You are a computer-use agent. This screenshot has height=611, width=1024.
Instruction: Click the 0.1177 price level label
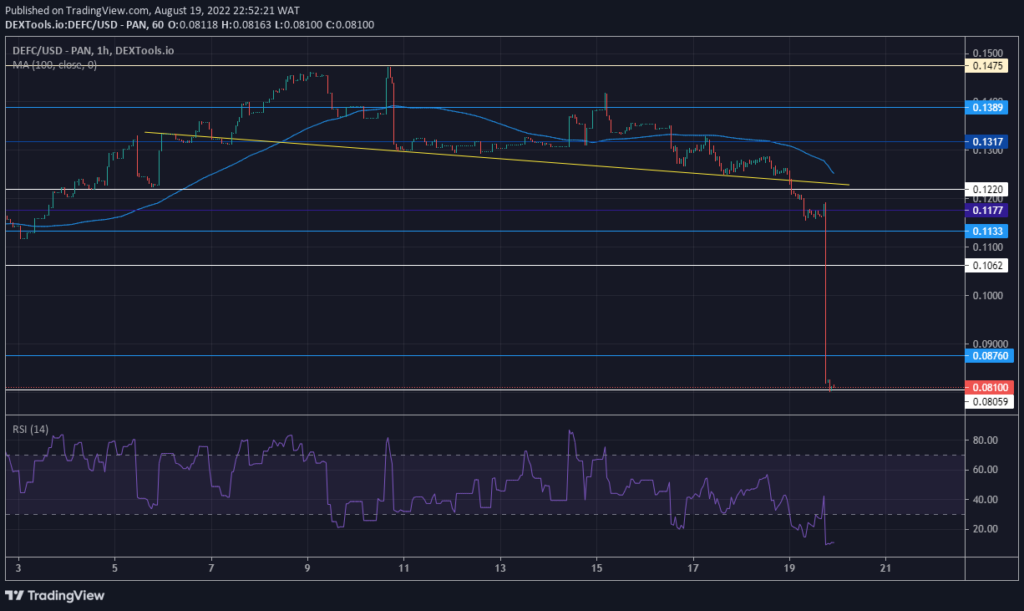(987, 210)
